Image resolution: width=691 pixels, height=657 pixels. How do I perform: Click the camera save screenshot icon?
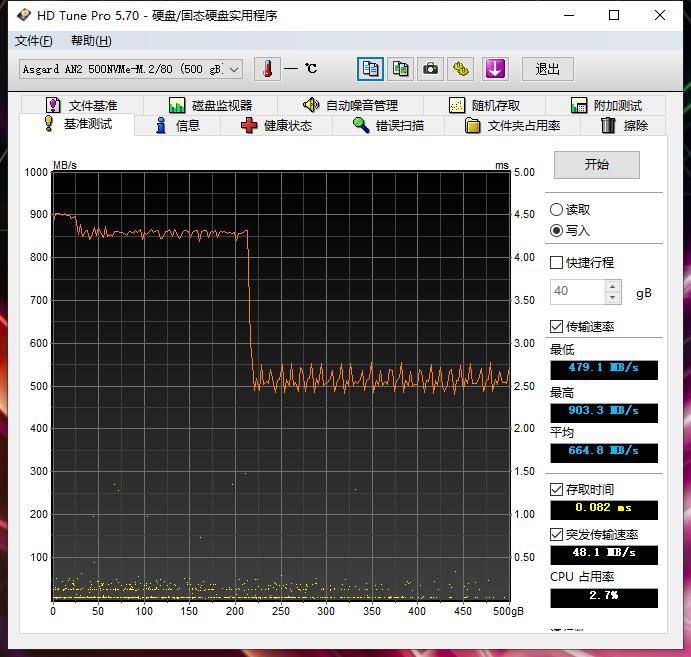pyautogui.click(x=430, y=69)
